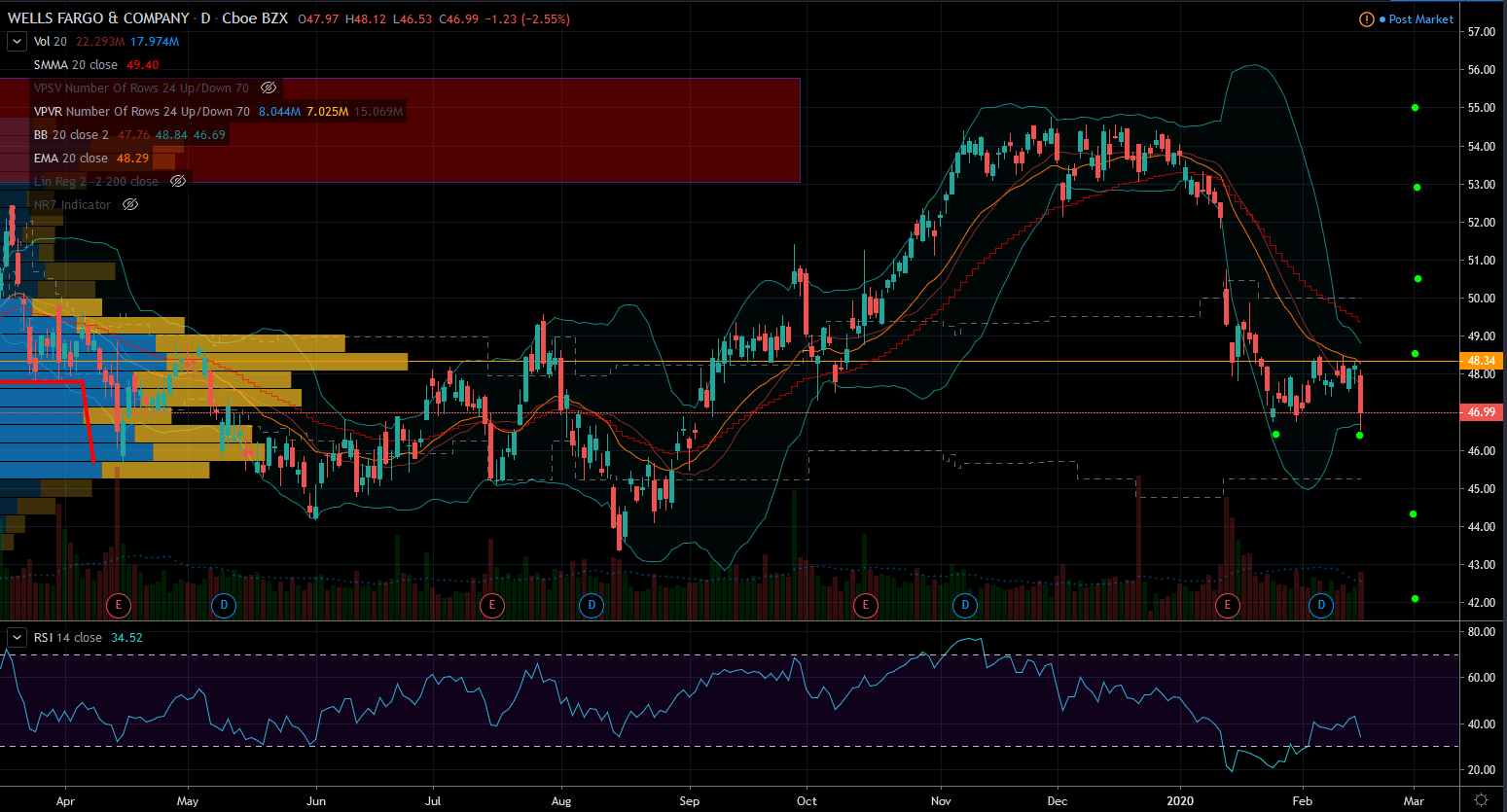The height and width of the screenshot is (812, 1507).
Task: Click 20.00 on the RSI axis
Action: 1482,770
